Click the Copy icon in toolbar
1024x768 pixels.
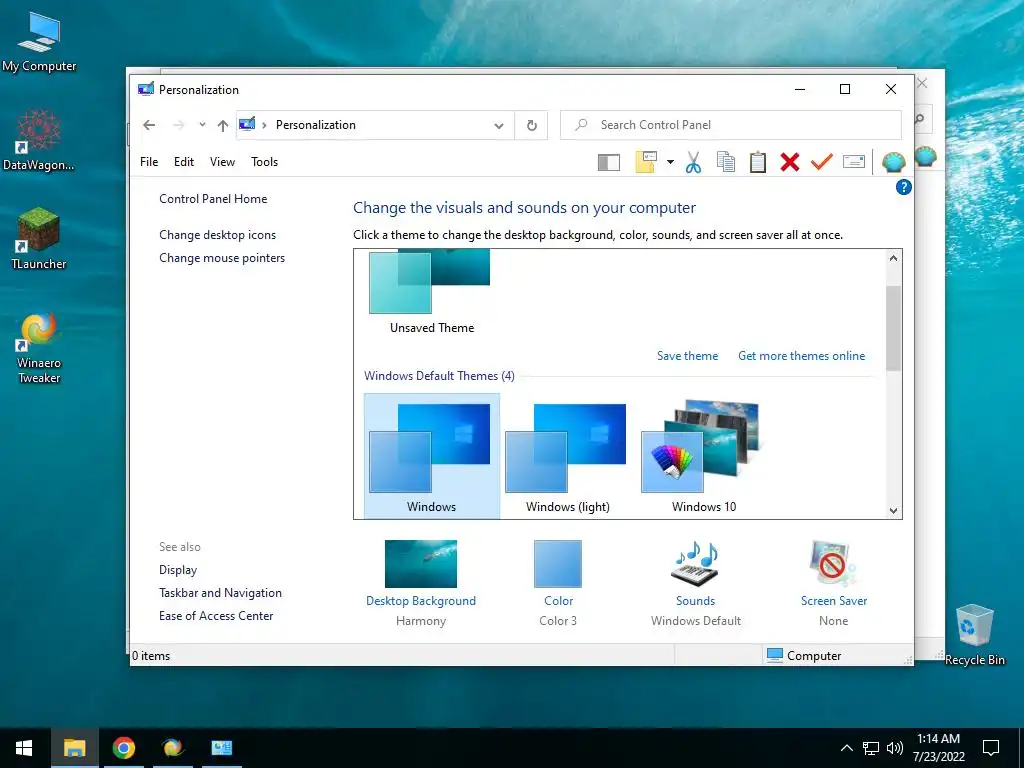(x=726, y=162)
